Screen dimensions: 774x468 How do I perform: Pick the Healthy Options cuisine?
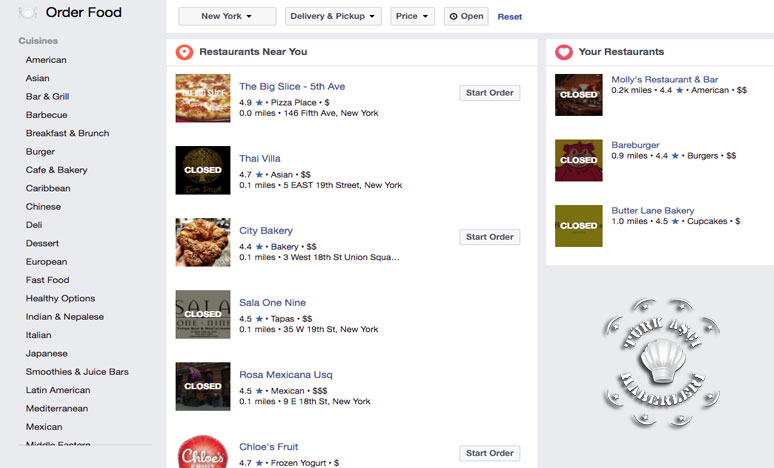[60, 298]
